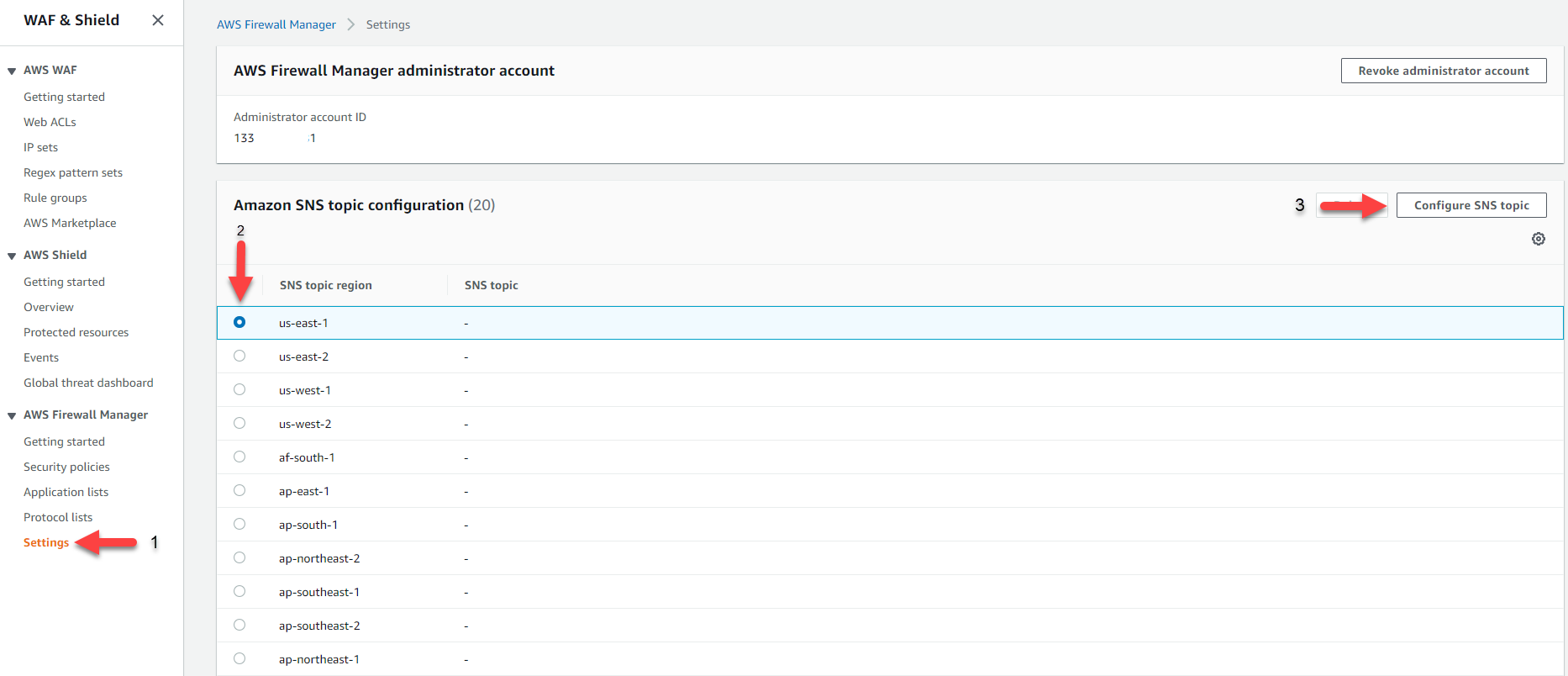Select the us-west-2 radio button
This screenshot has height=676, width=1568.
239,423
